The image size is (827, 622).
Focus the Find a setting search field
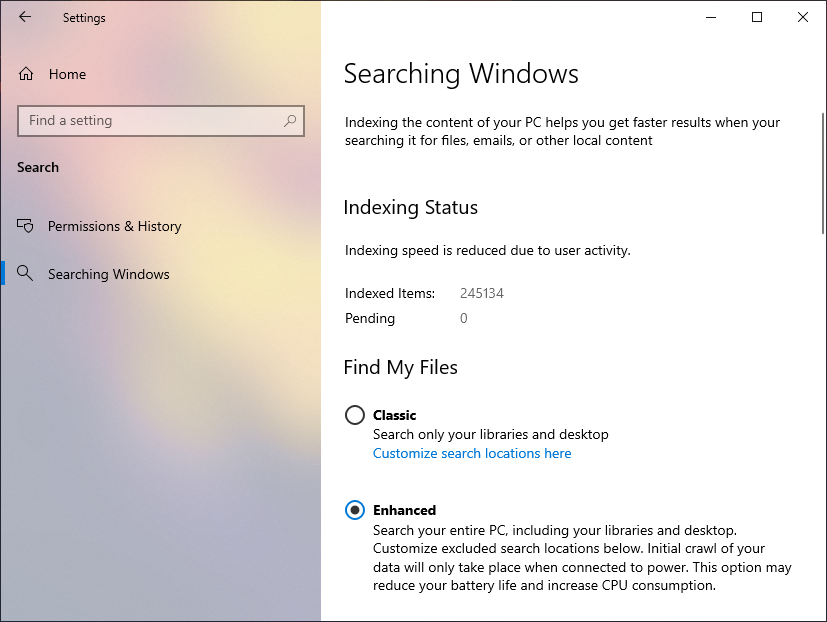[x=161, y=121]
